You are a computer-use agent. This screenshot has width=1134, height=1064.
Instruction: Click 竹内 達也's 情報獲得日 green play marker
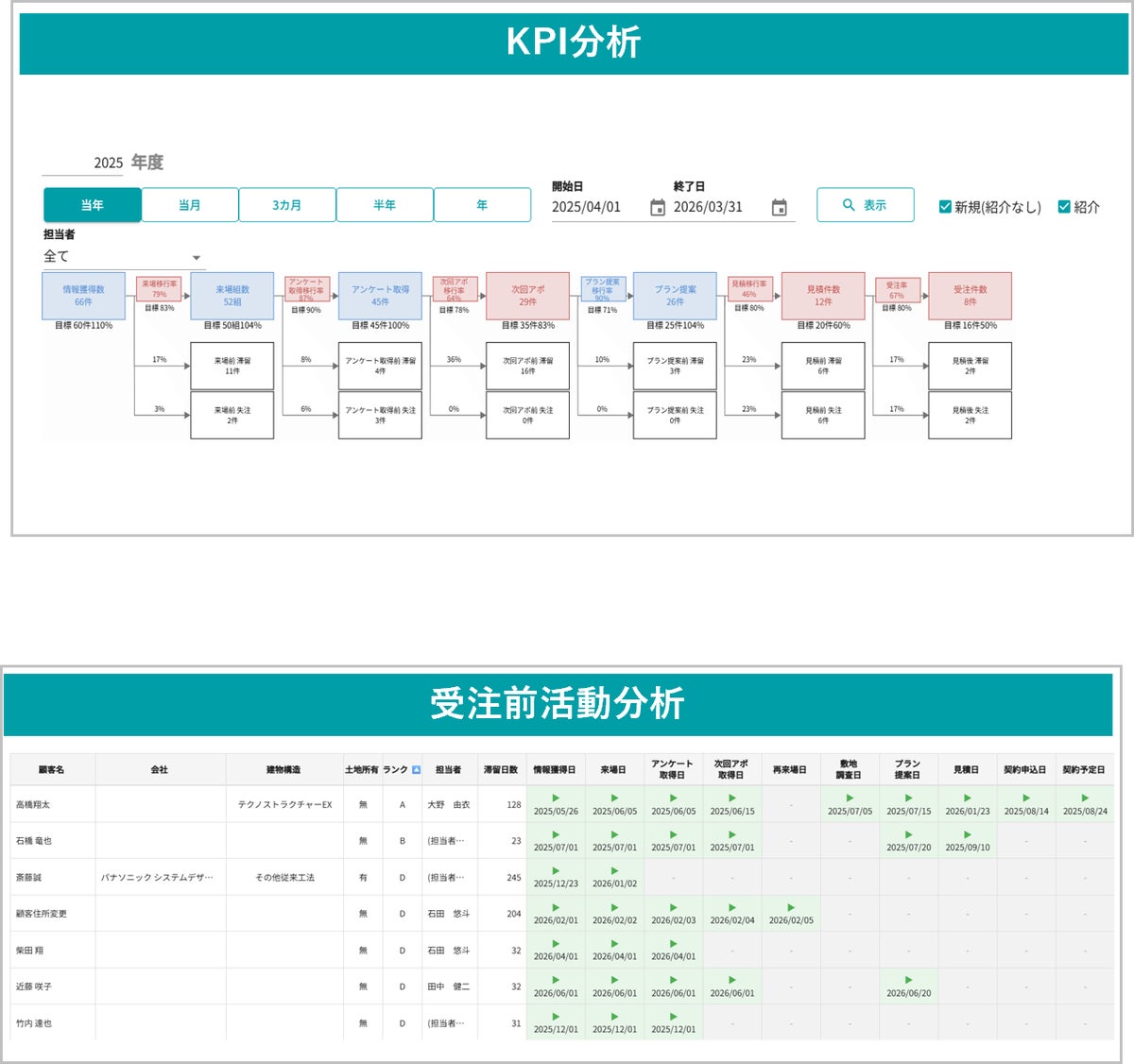556,1017
